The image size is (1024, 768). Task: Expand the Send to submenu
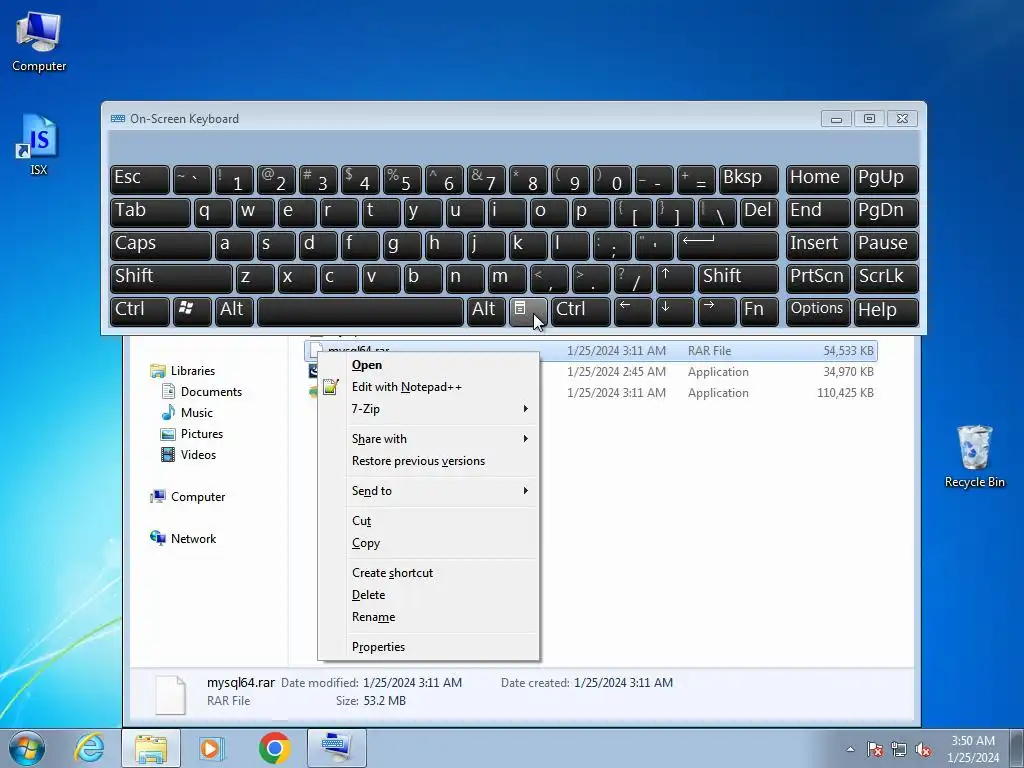440,491
